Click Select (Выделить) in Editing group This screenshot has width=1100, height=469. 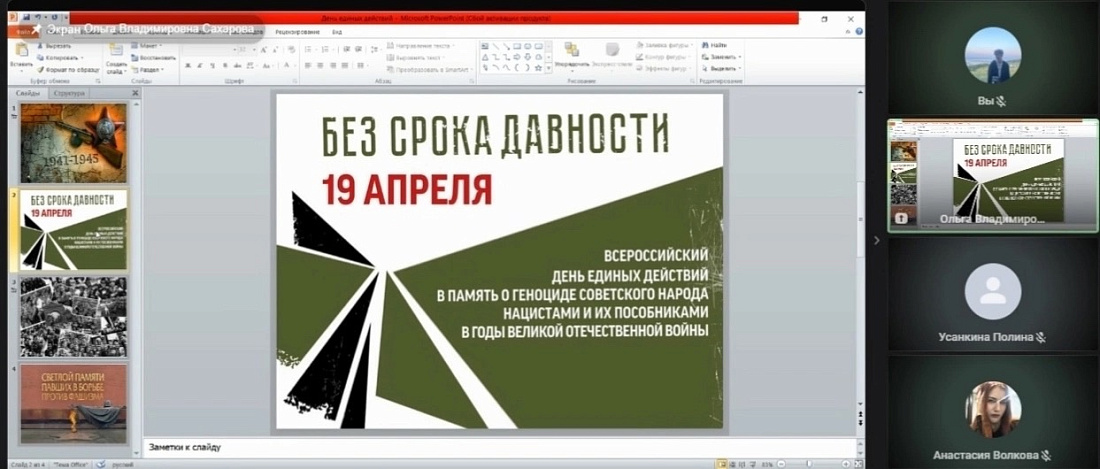tap(721, 69)
